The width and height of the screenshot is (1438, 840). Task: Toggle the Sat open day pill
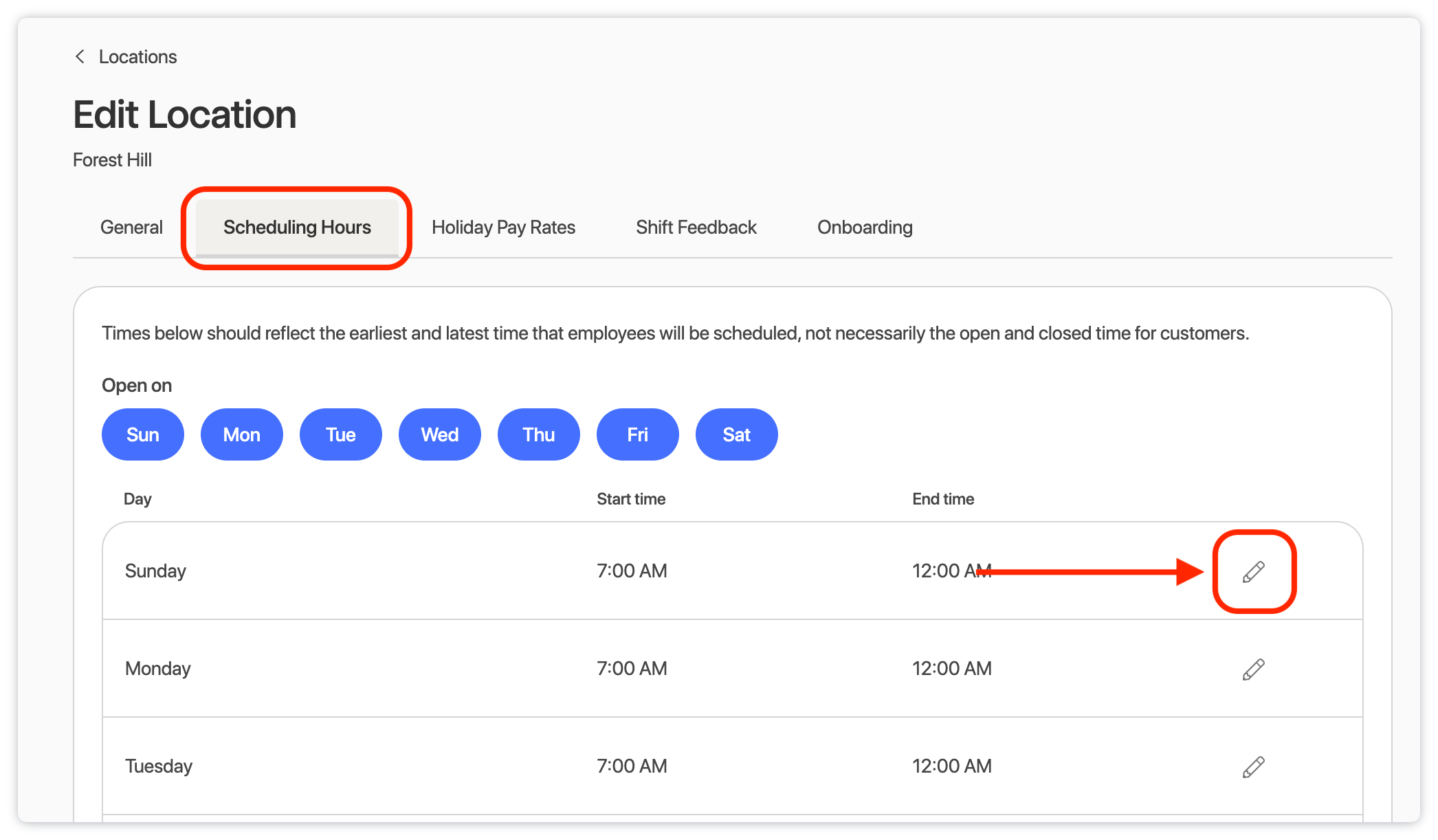coord(736,434)
